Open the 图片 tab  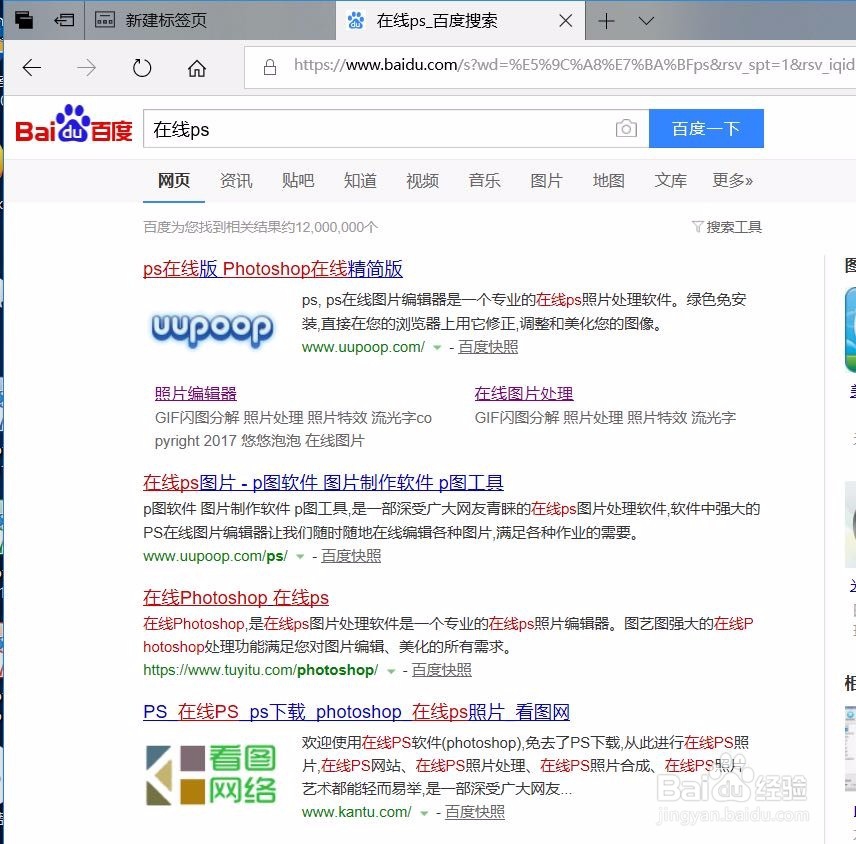coord(546,180)
